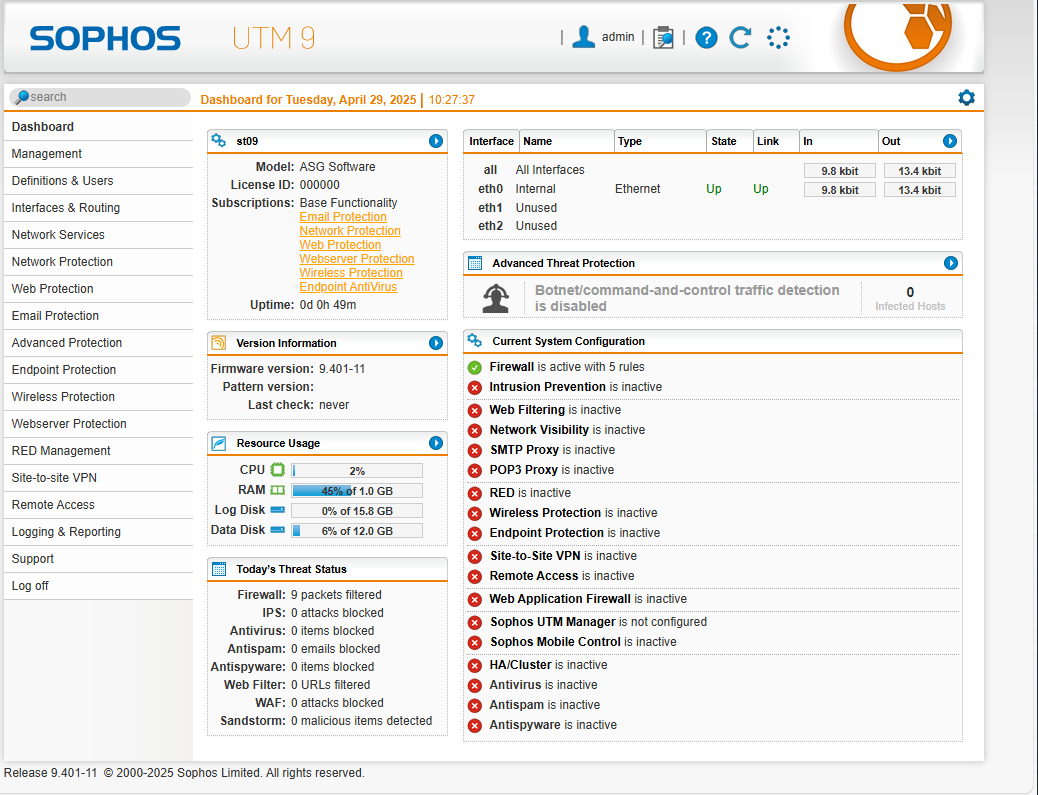Click the RAM usage bar
This screenshot has height=795, width=1038.
pos(357,491)
